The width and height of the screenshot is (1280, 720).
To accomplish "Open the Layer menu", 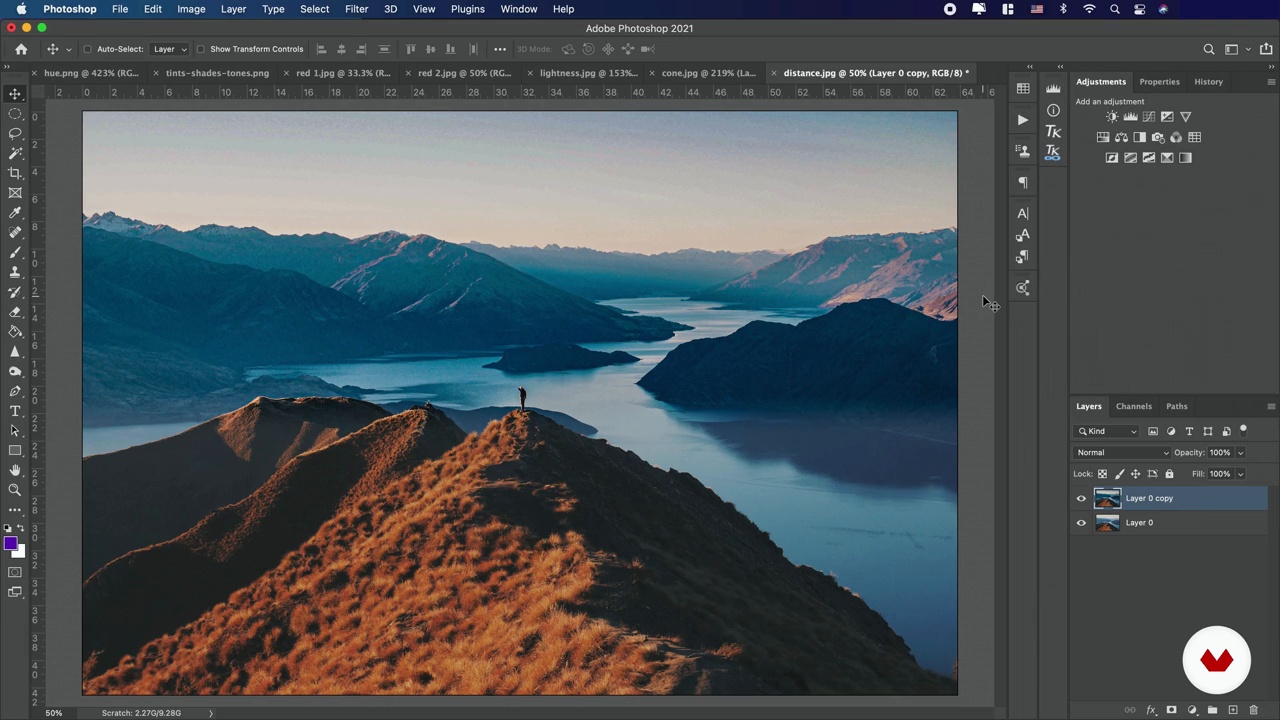I will coord(233,9).
